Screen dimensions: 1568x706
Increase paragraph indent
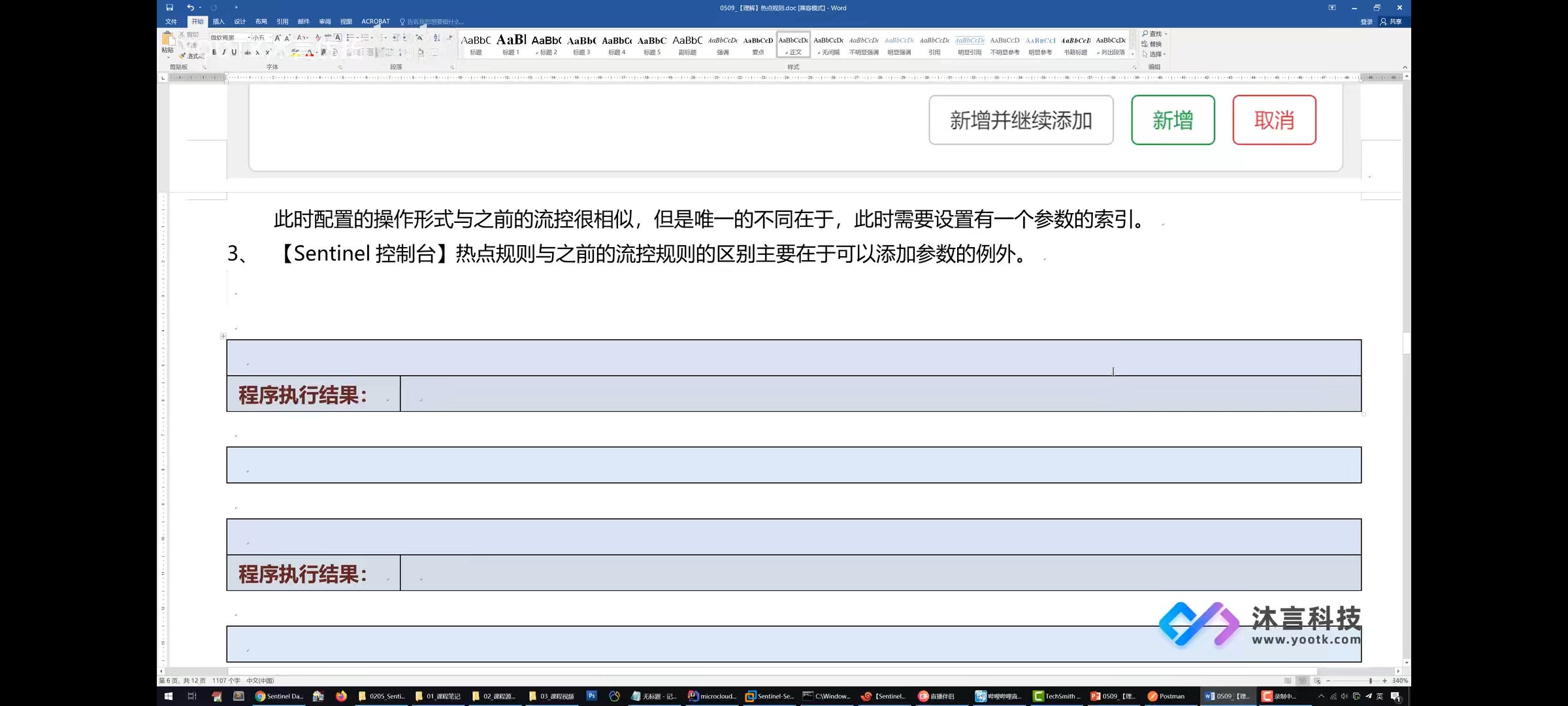406,38
